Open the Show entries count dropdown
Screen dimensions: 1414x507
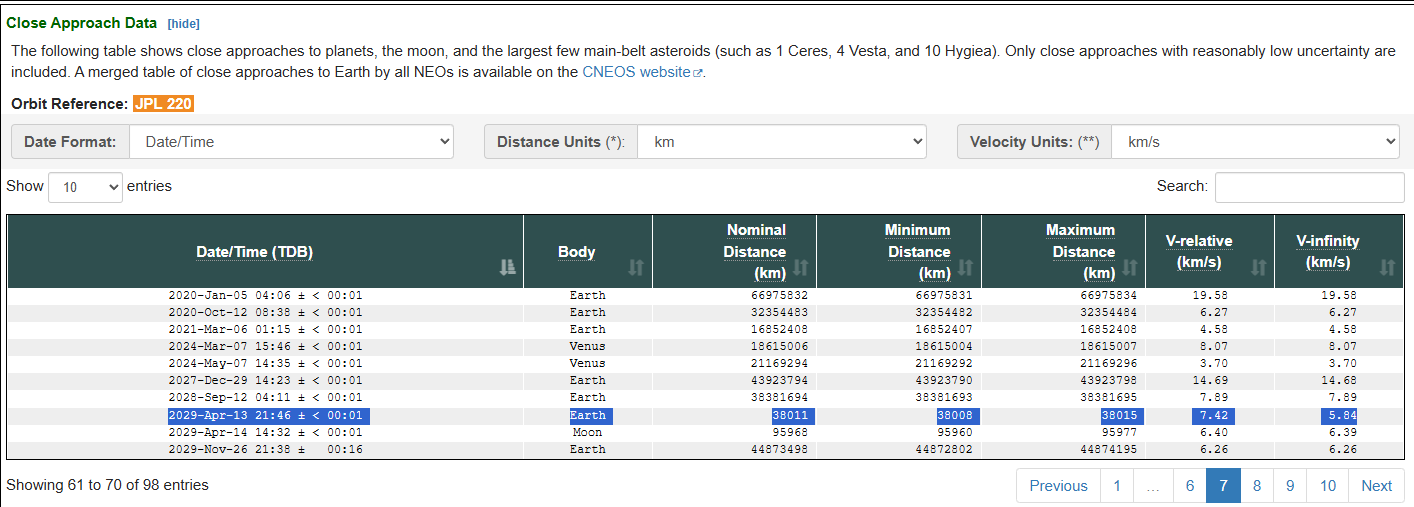click(85, 187)
